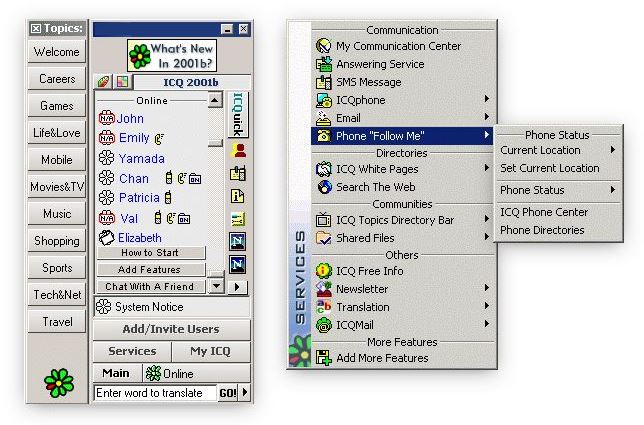Click the My Communication Center icon
Image resolution: width=644 pixels, height=425 pixels.
[324, 46]
